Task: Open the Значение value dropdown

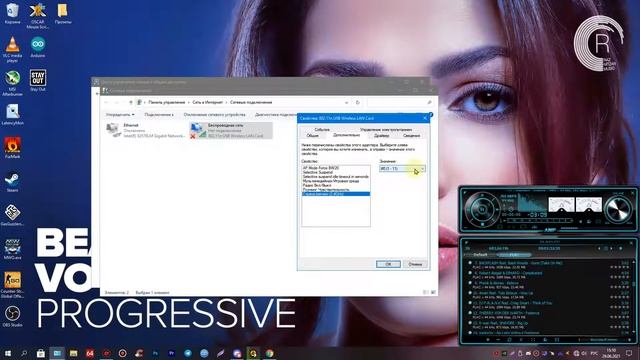Action: (402, 168)
